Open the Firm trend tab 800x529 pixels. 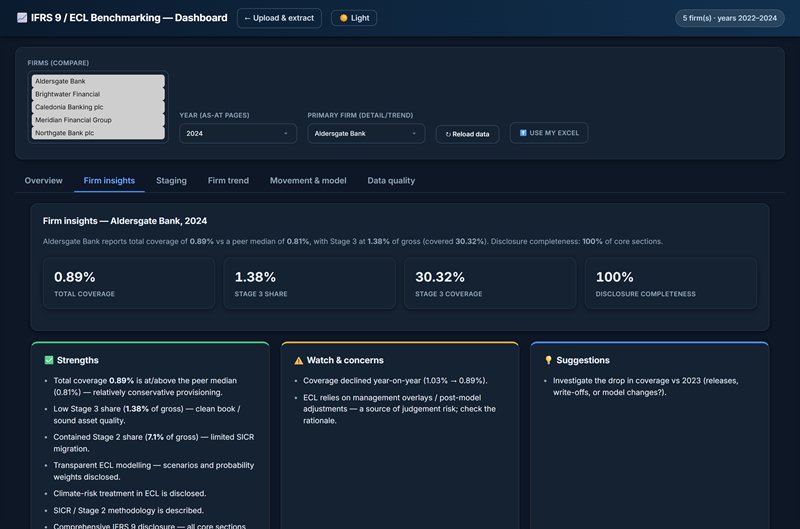(x=228, y=181)
